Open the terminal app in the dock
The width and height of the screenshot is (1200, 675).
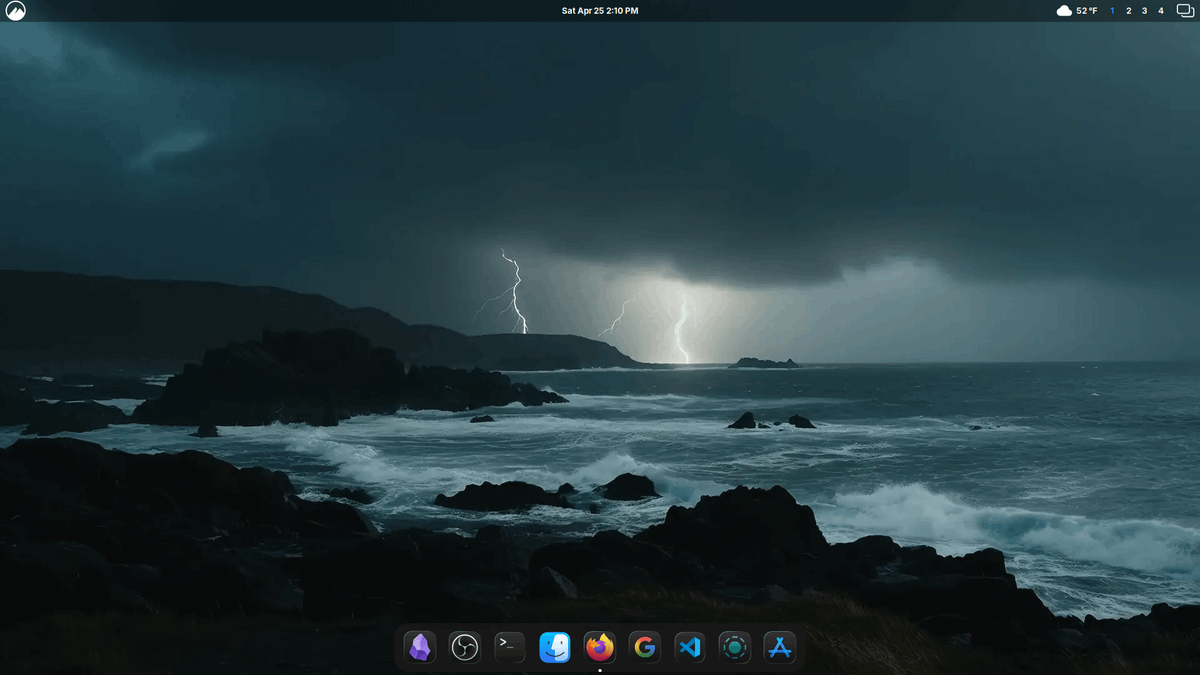509,647
